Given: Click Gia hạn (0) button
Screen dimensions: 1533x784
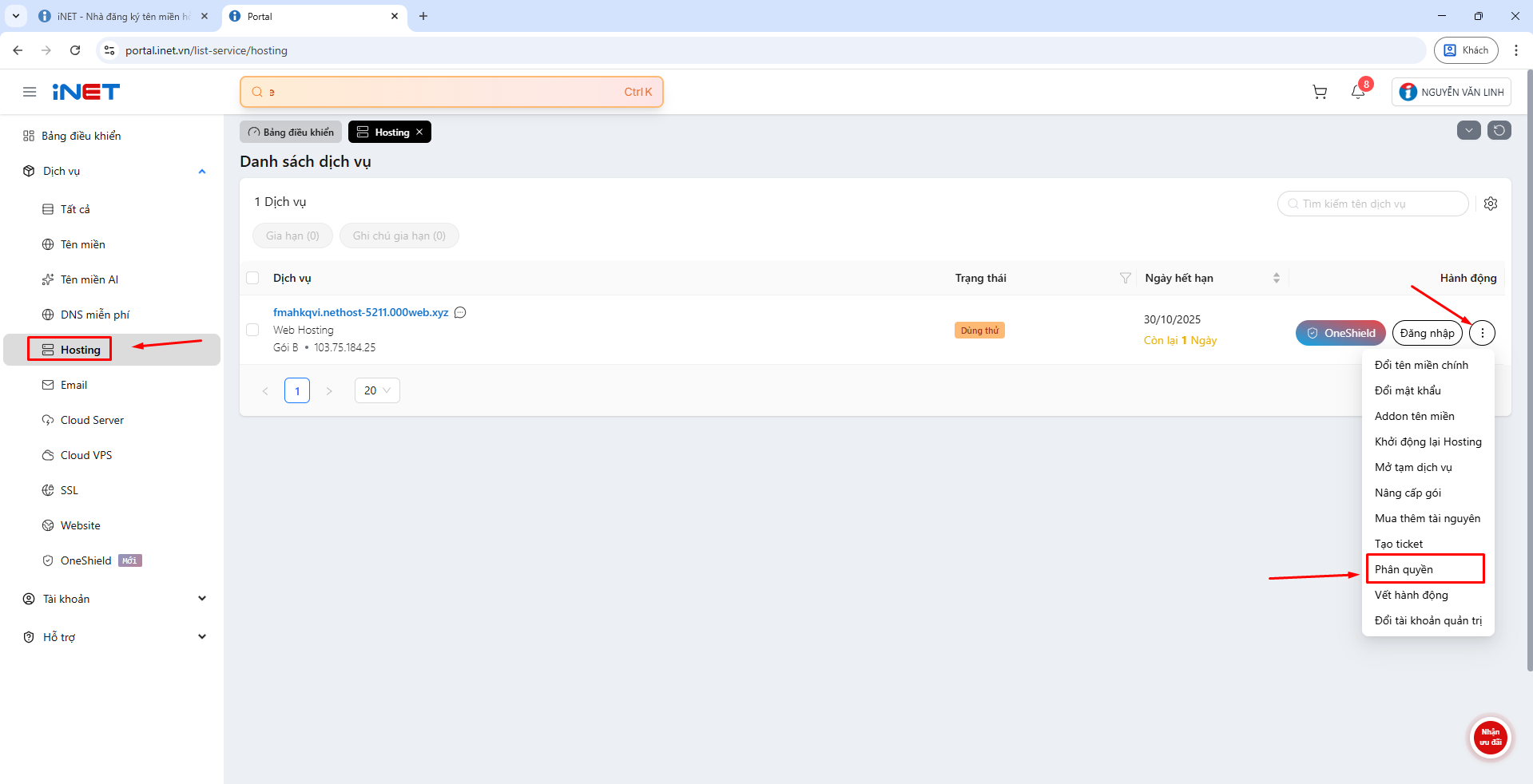Looking at the screenshot, I should (292, 236).
